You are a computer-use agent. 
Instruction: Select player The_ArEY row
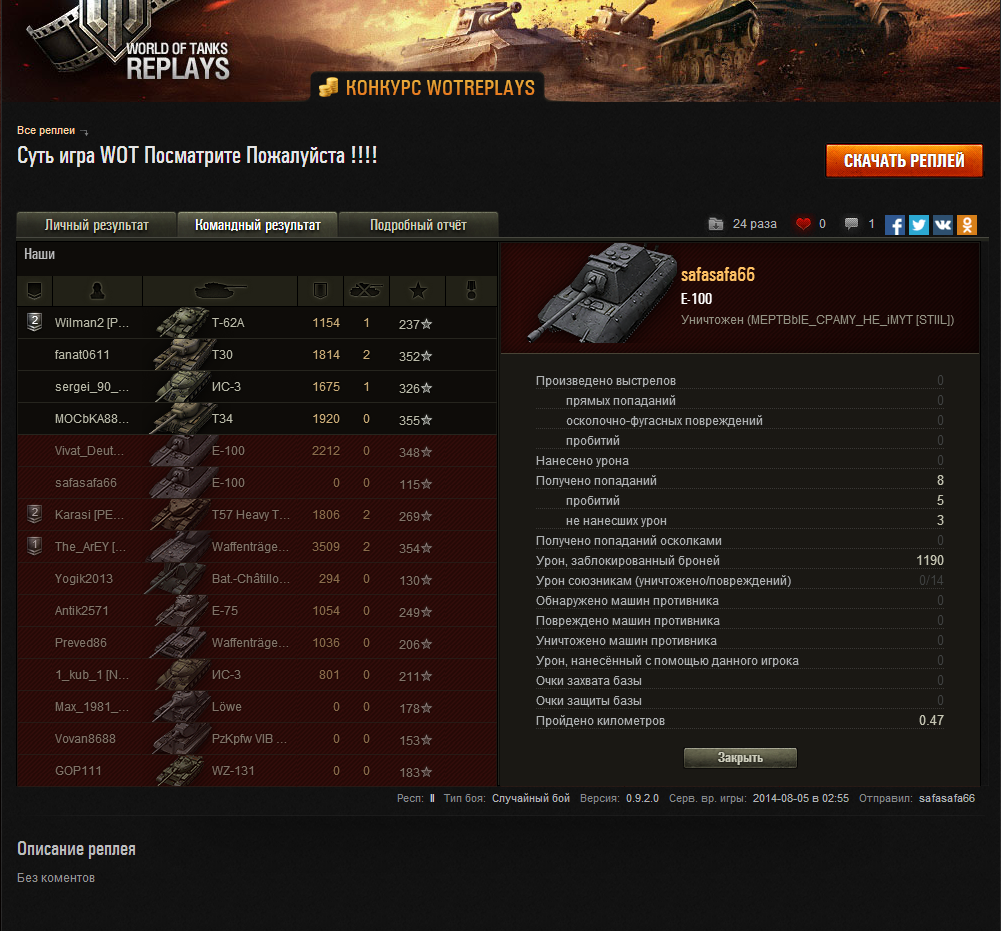257,547
